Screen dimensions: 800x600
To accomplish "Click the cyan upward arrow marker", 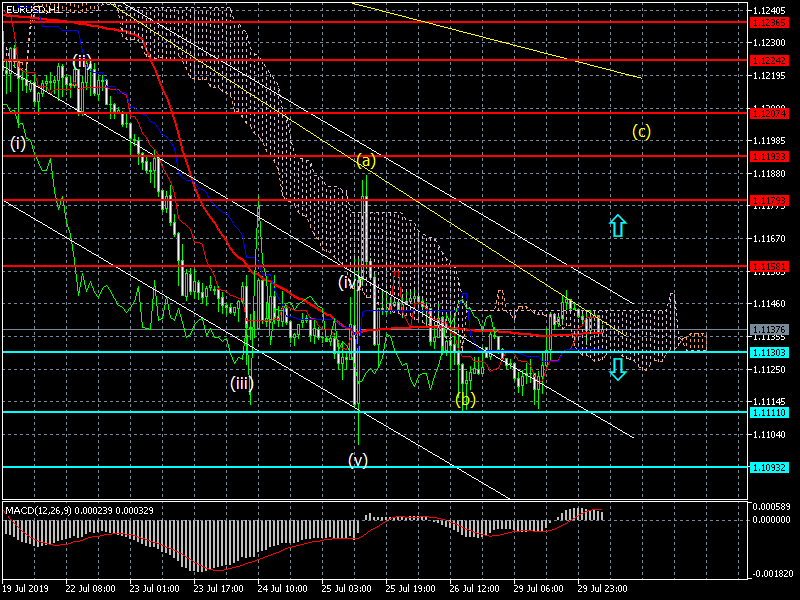I will (618, 226).
